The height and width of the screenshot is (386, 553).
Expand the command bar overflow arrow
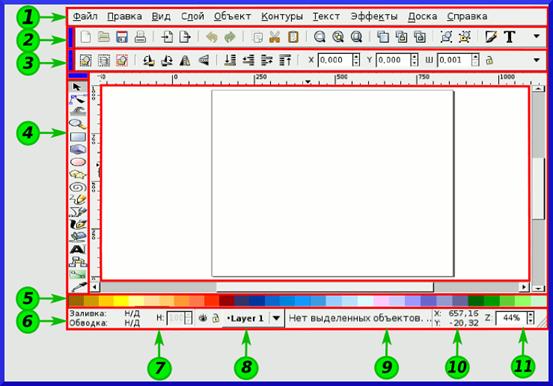click(536, 36)
